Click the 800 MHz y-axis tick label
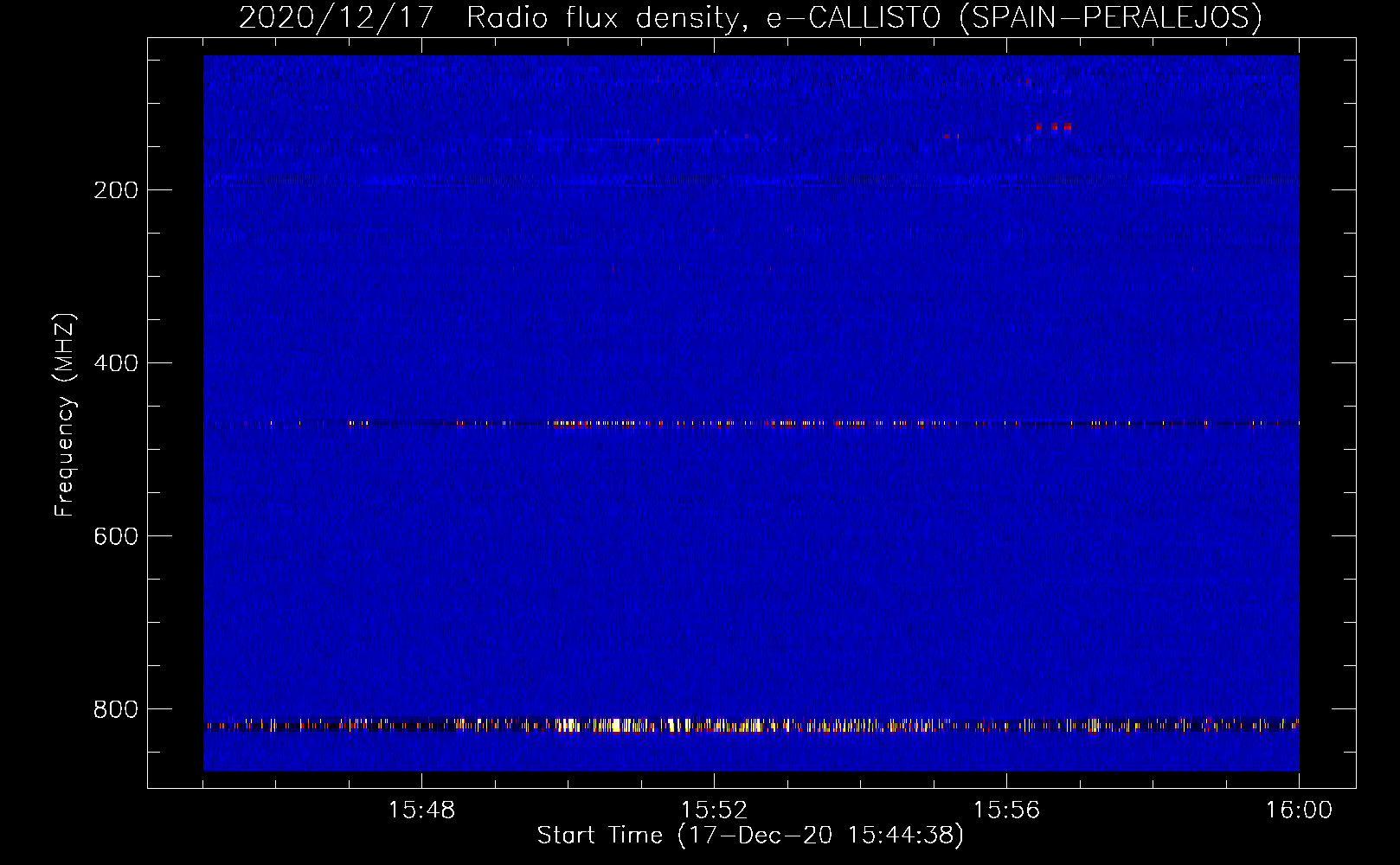Viewport: 1400px width, 865px height. (116, 708)
